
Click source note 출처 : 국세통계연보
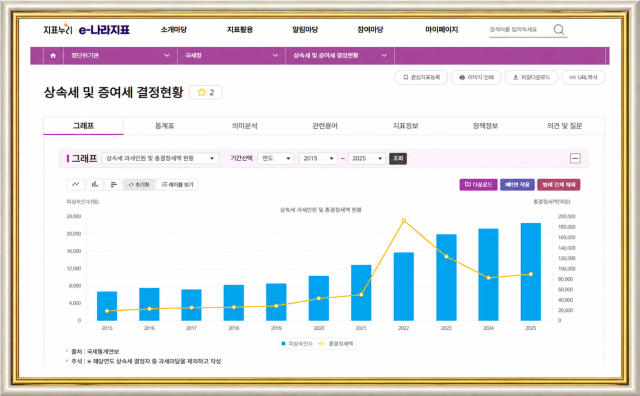(x=95, y=352)
